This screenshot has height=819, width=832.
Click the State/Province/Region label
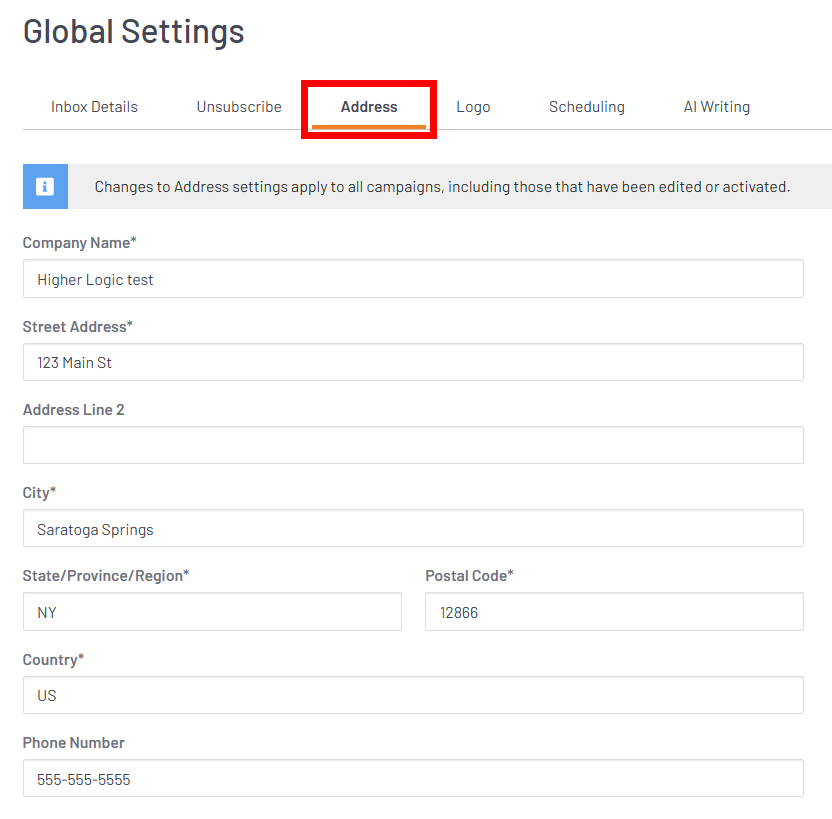pos(106,576)
